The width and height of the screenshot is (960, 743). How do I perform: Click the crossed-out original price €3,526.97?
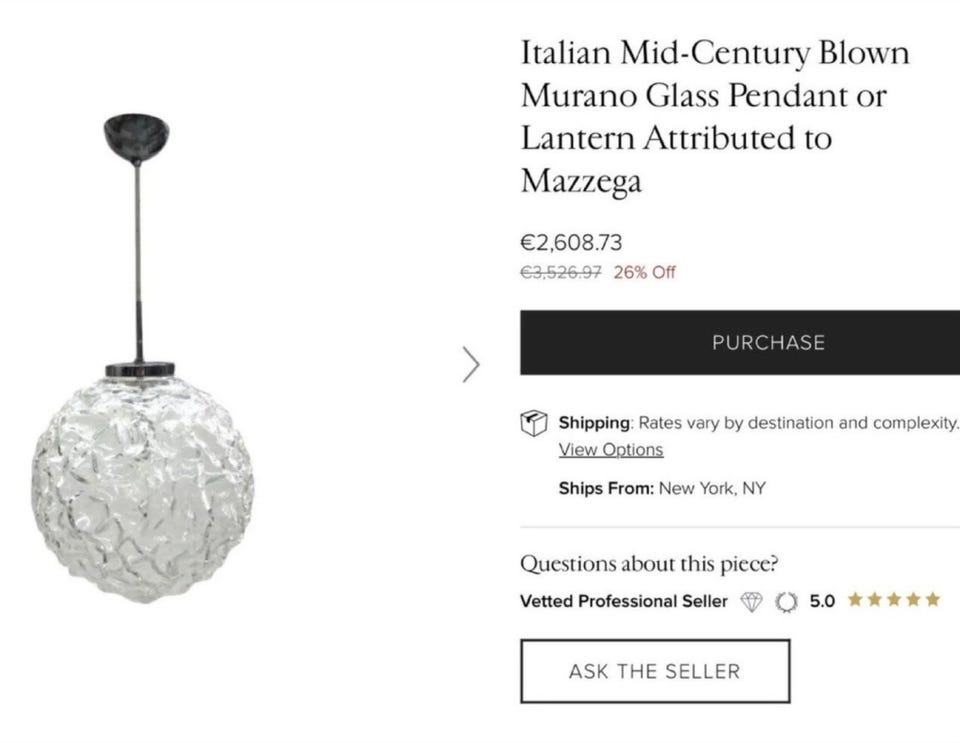(561, 272)
